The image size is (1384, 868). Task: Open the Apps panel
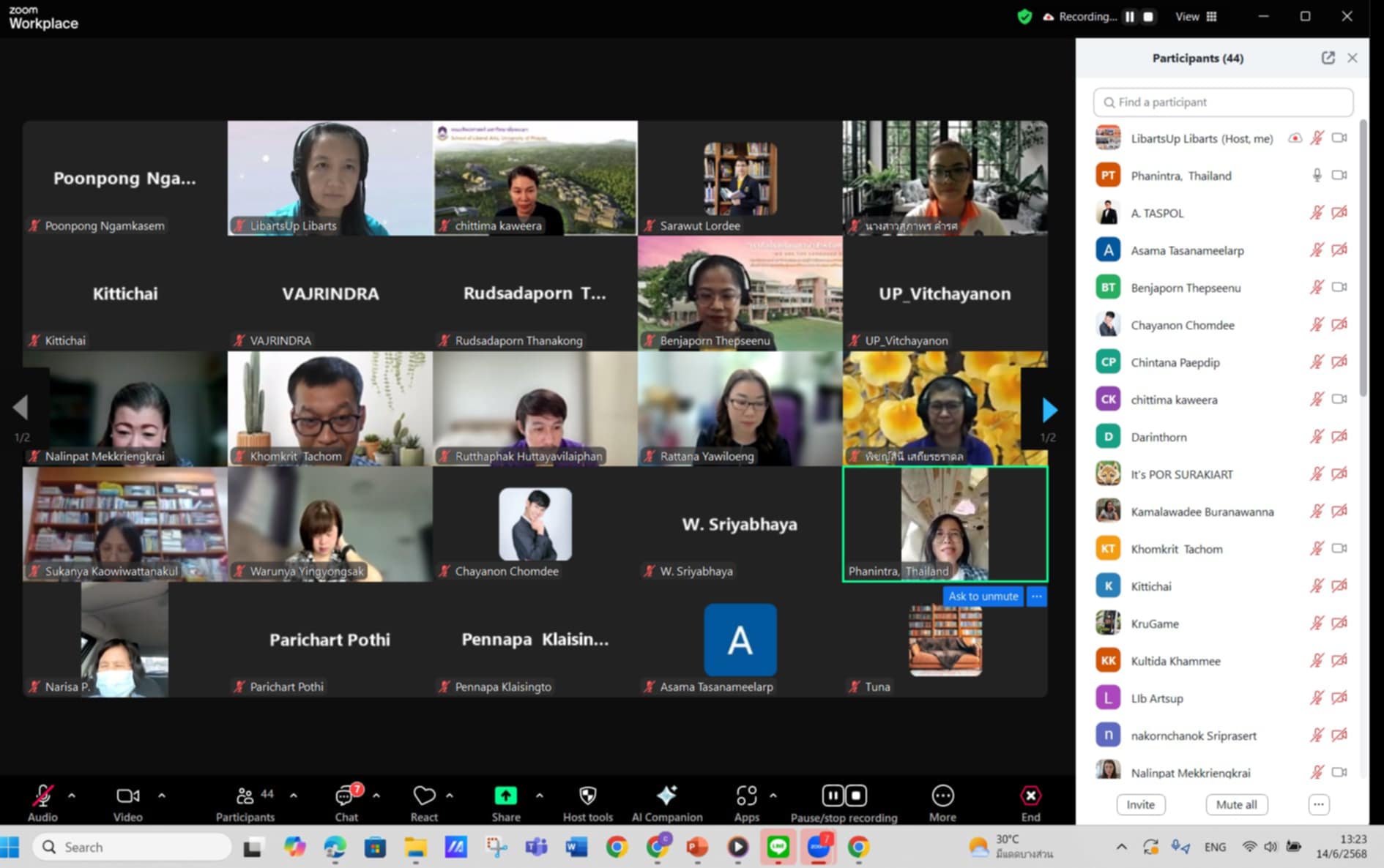(x=746, y=796)
